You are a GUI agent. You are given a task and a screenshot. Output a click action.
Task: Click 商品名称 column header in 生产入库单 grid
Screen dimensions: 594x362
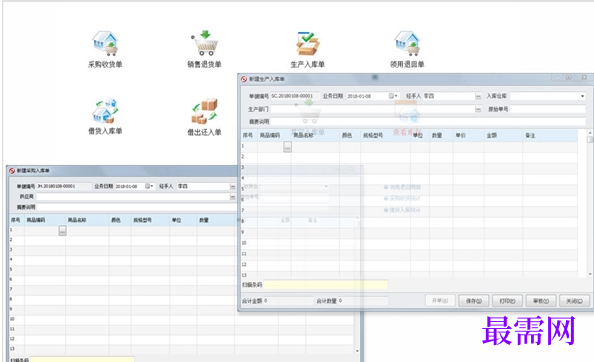click(315, 135)
